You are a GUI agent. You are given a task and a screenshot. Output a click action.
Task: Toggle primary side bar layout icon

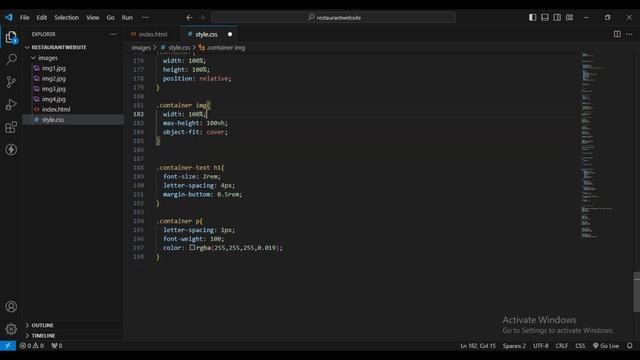point(533,17)
